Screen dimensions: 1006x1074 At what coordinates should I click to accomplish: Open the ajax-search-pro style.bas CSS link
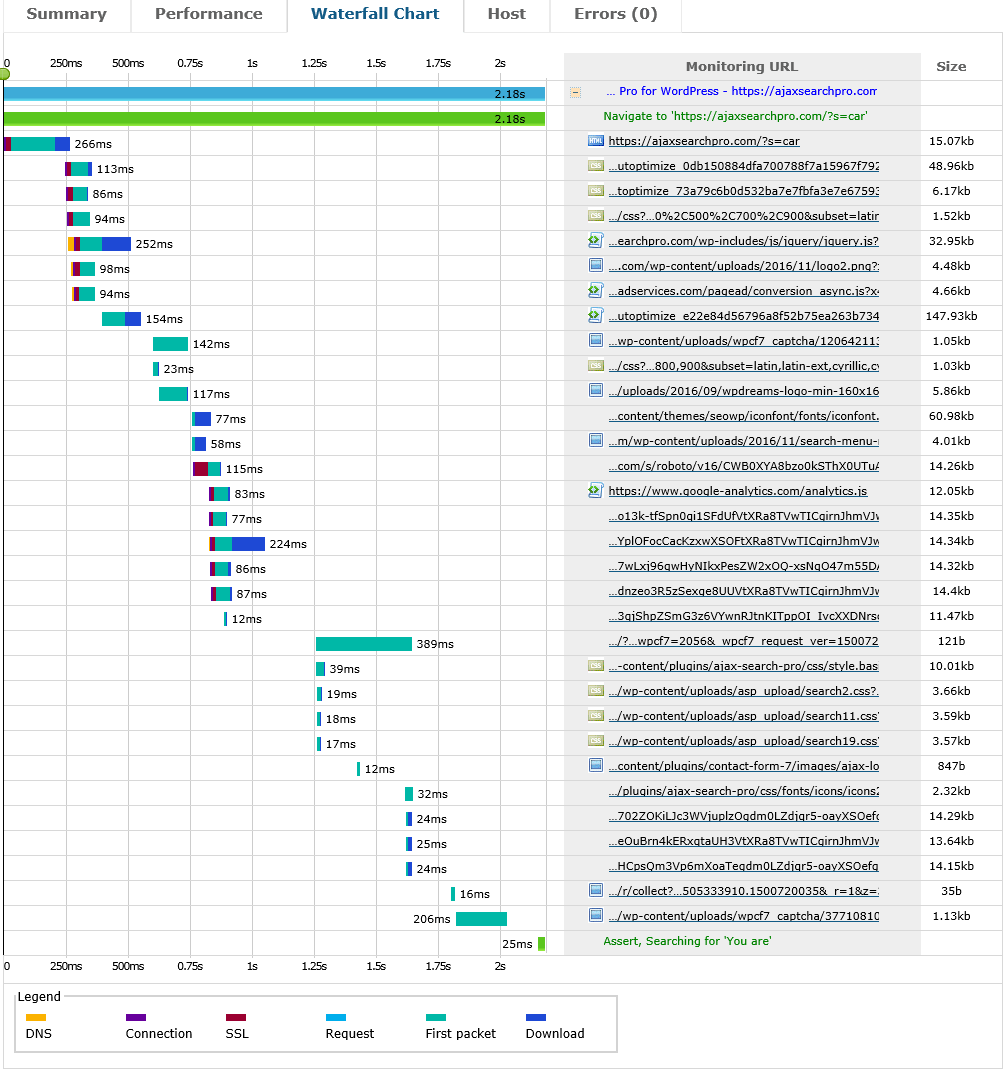click(740, 667)
